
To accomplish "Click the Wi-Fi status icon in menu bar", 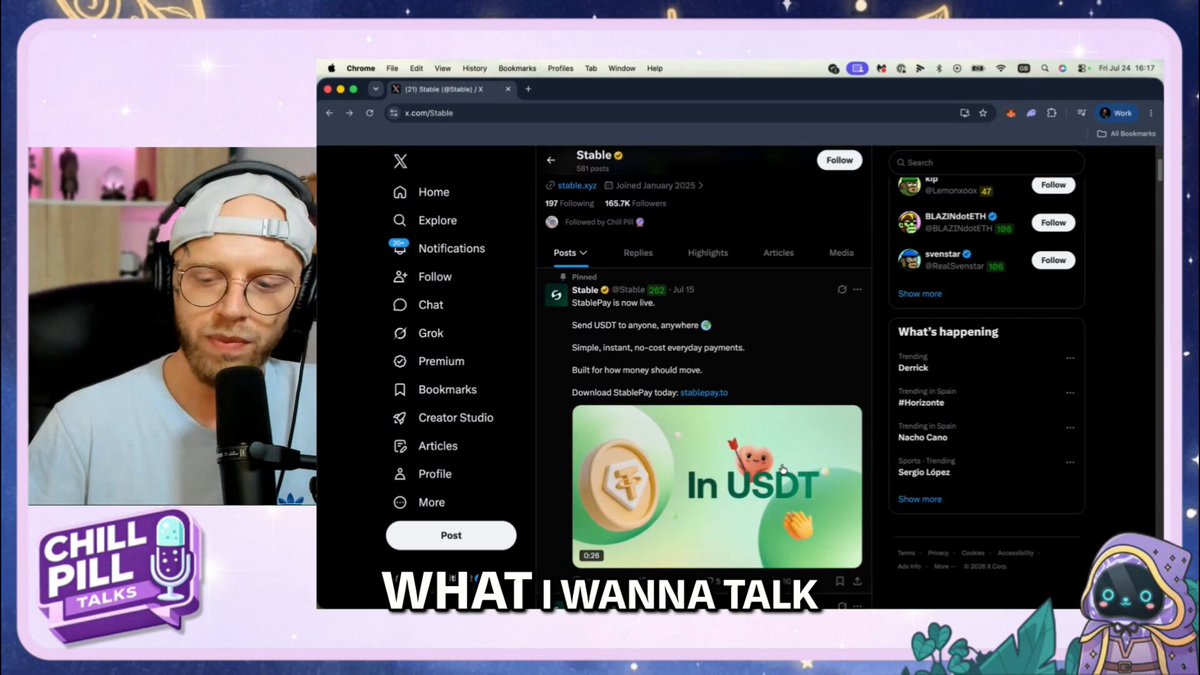I will [1001, 68].
